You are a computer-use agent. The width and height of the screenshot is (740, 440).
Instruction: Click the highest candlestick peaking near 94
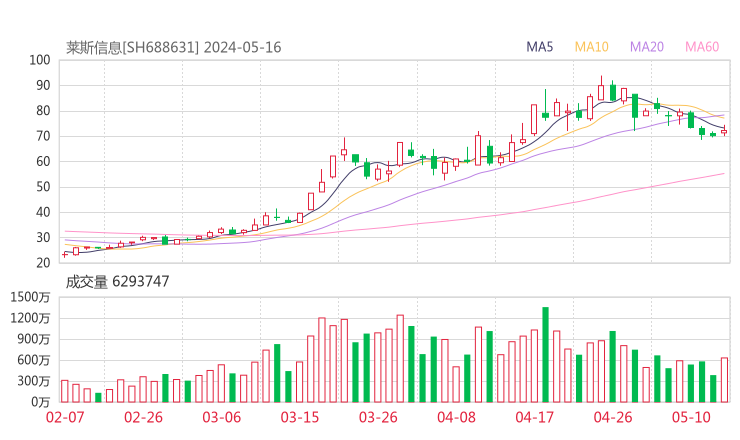[601, 88]
